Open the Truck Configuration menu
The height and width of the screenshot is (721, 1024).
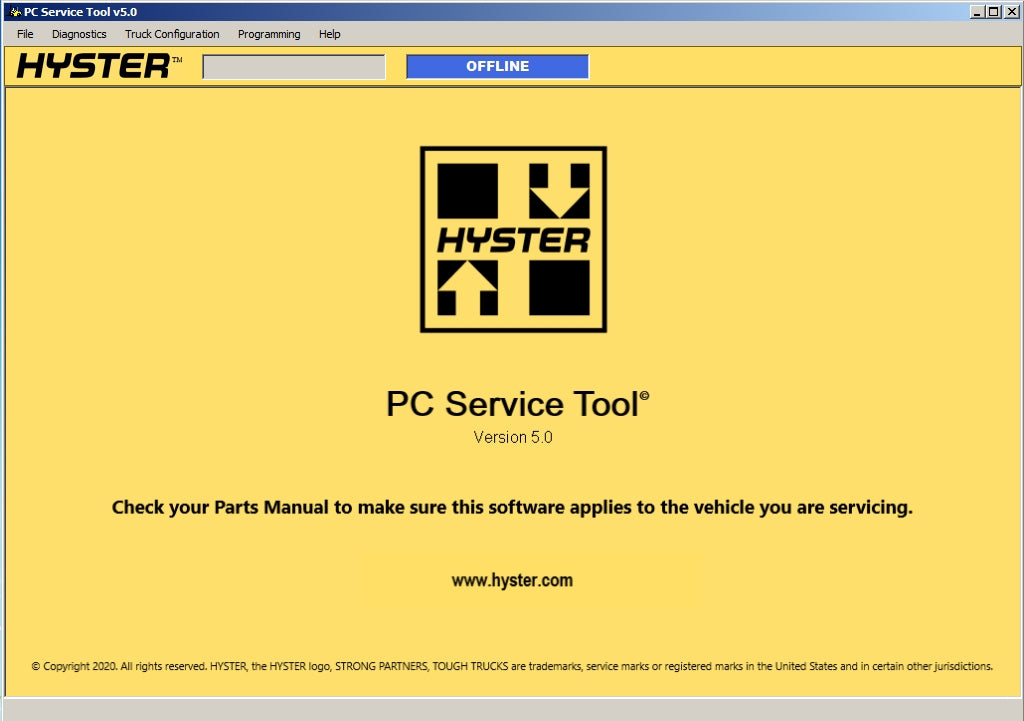(x=172, y=34)
